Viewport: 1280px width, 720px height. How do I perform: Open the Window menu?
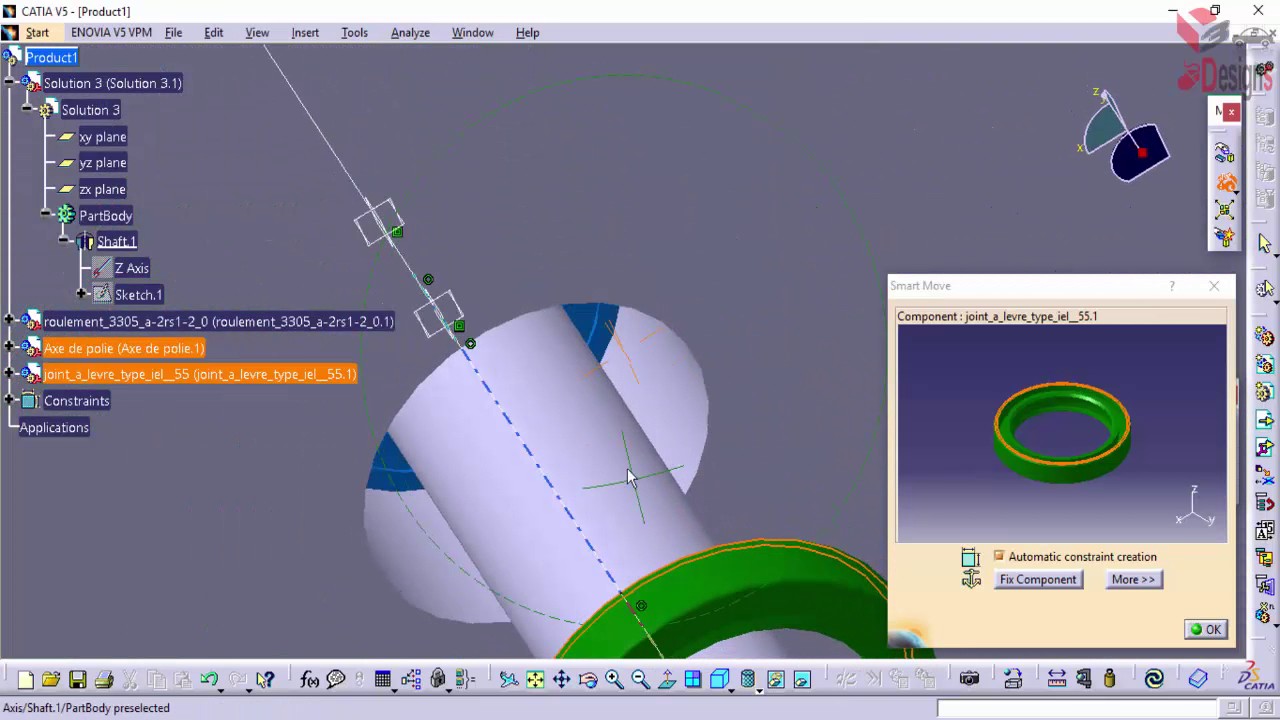click(x=472, y=32)
